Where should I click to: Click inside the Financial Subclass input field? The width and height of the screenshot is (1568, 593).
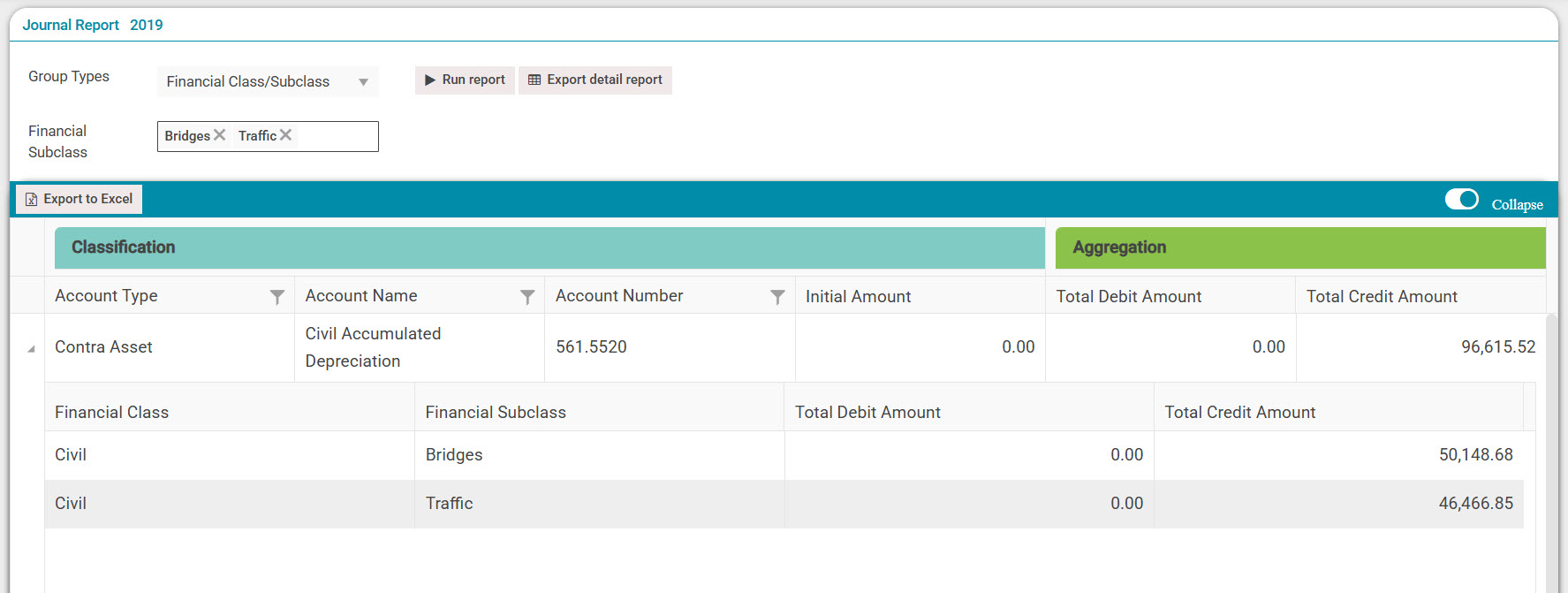(336, 136)
